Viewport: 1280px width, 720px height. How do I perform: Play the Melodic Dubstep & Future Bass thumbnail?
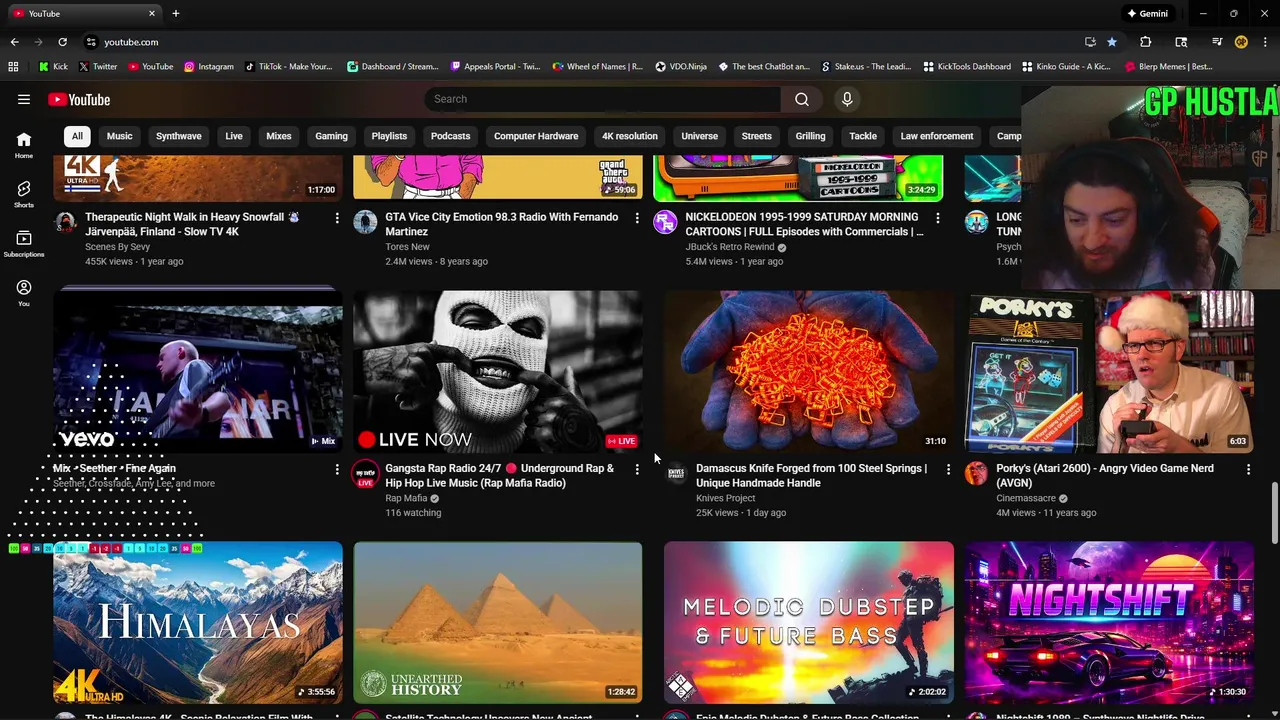pyautogui.click(x=809, y=623)
